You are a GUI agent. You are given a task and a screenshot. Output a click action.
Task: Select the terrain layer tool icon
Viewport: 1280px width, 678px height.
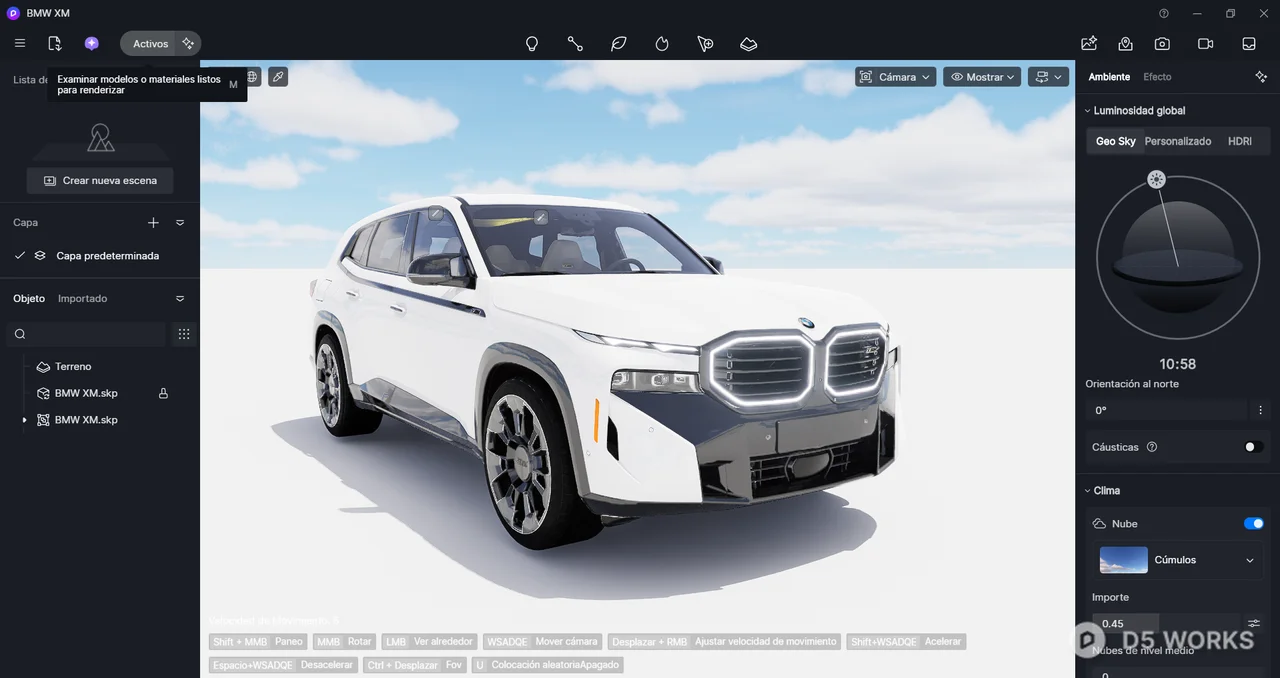click(748, 44)
